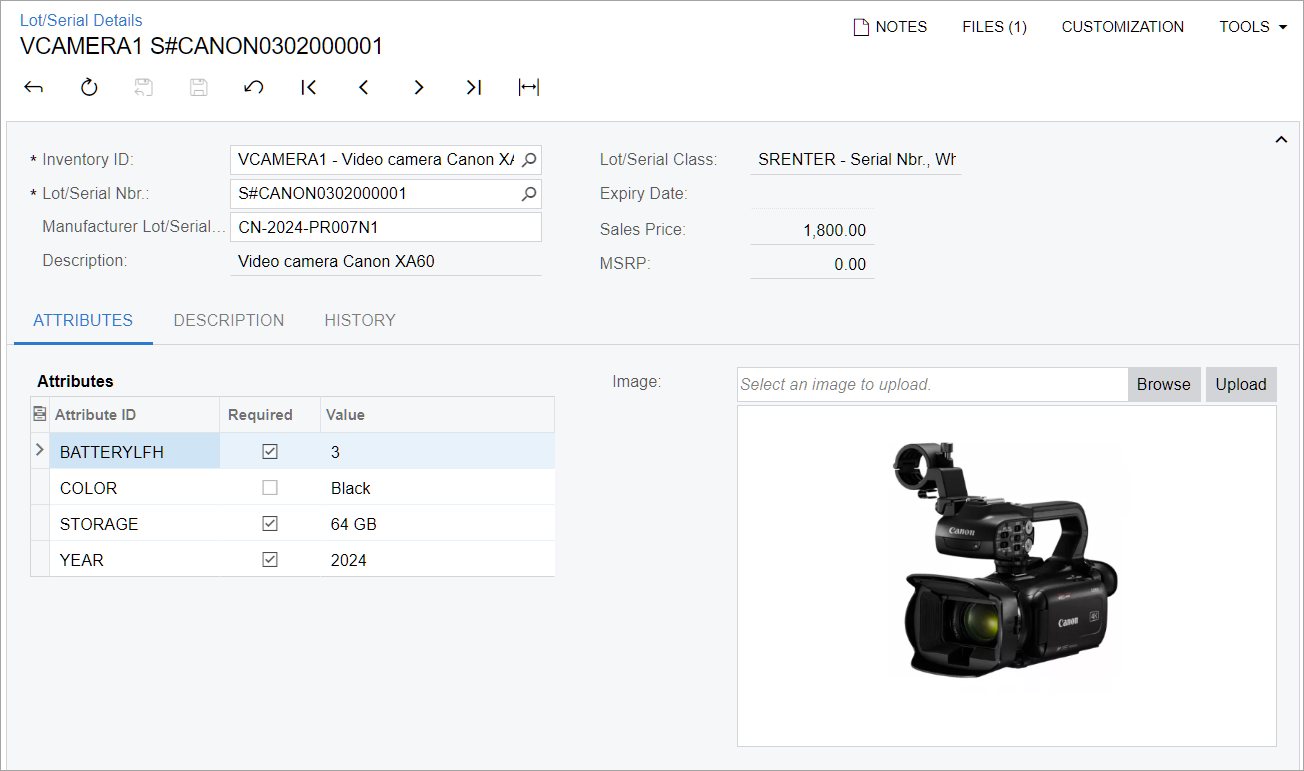Click the Attribute ID column header
Screen dimensions: 1304x771
click(134, 414)
